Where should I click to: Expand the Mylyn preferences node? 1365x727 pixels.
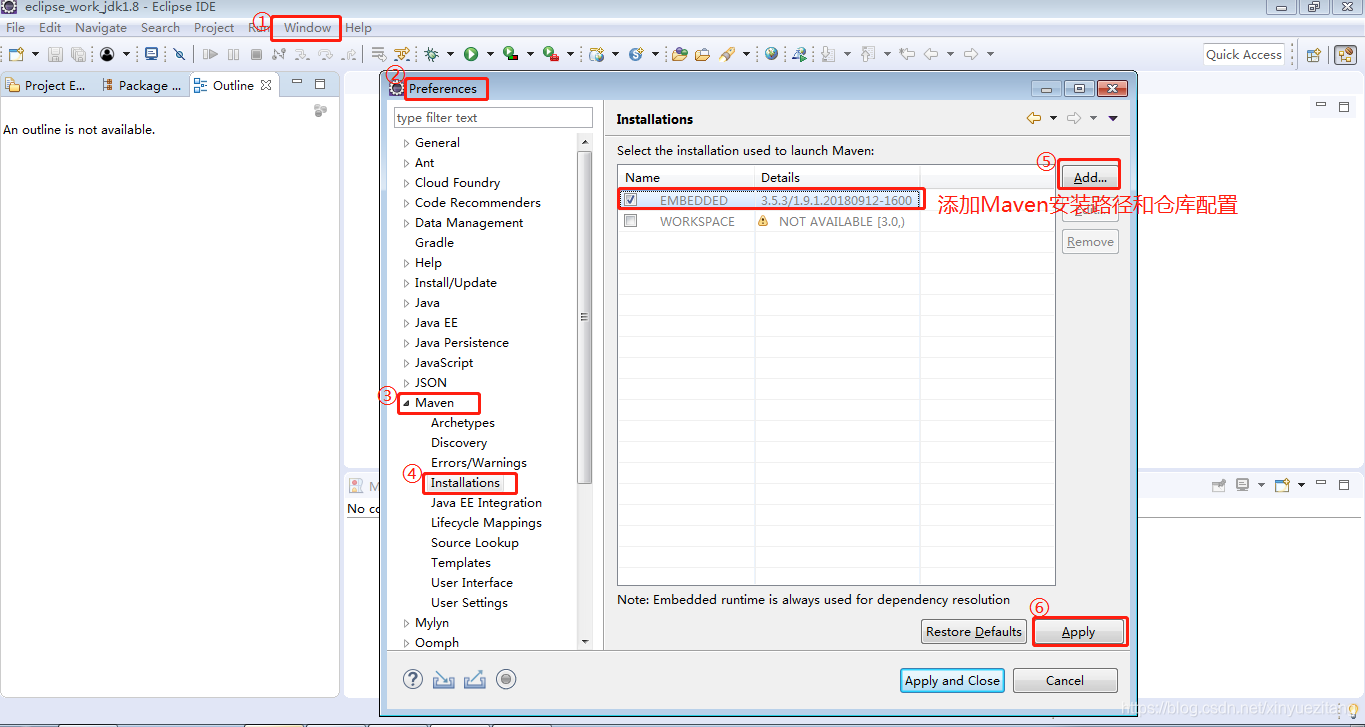(406, 623)
